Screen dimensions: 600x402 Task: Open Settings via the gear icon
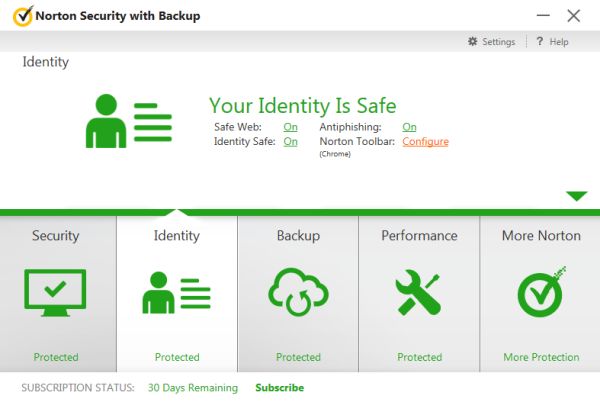pos(473,41)
